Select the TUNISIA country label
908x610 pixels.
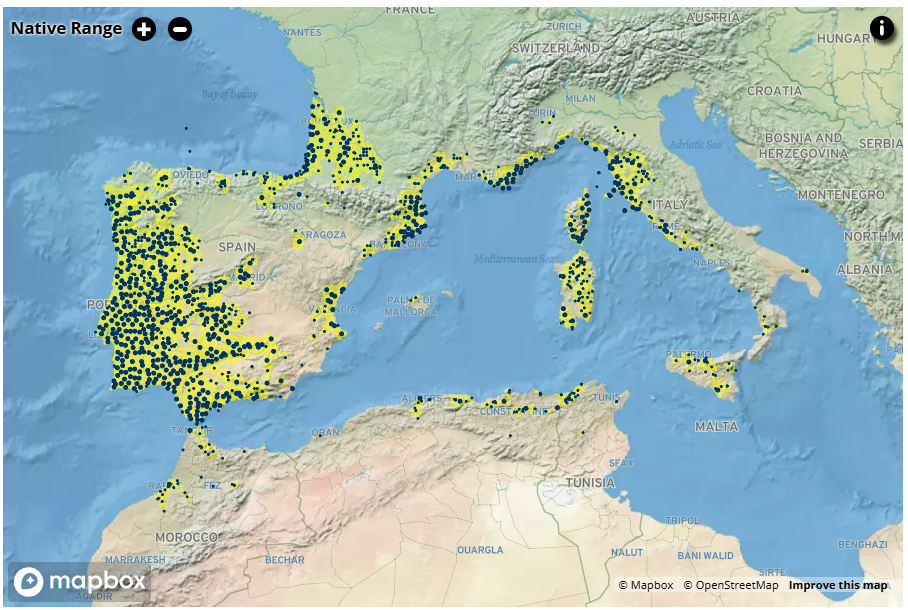point(589,483)
